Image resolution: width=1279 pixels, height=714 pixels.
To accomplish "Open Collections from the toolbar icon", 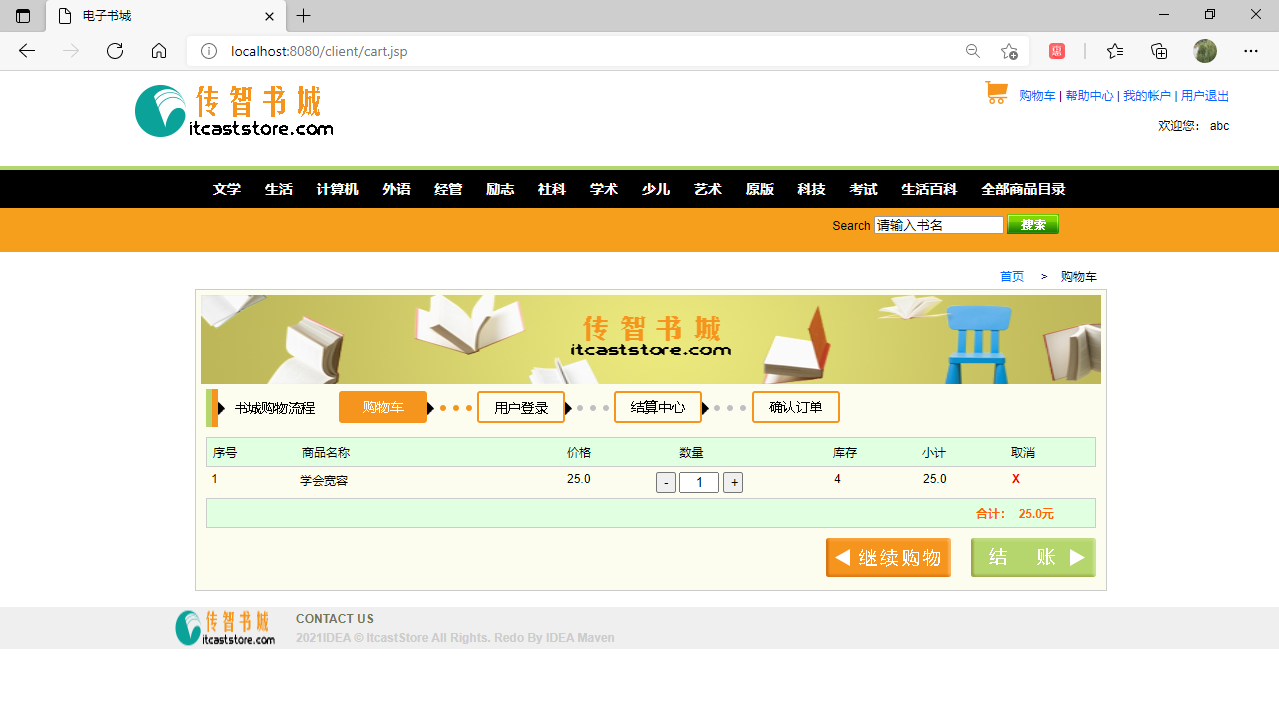I will (x=1158, y=51).
